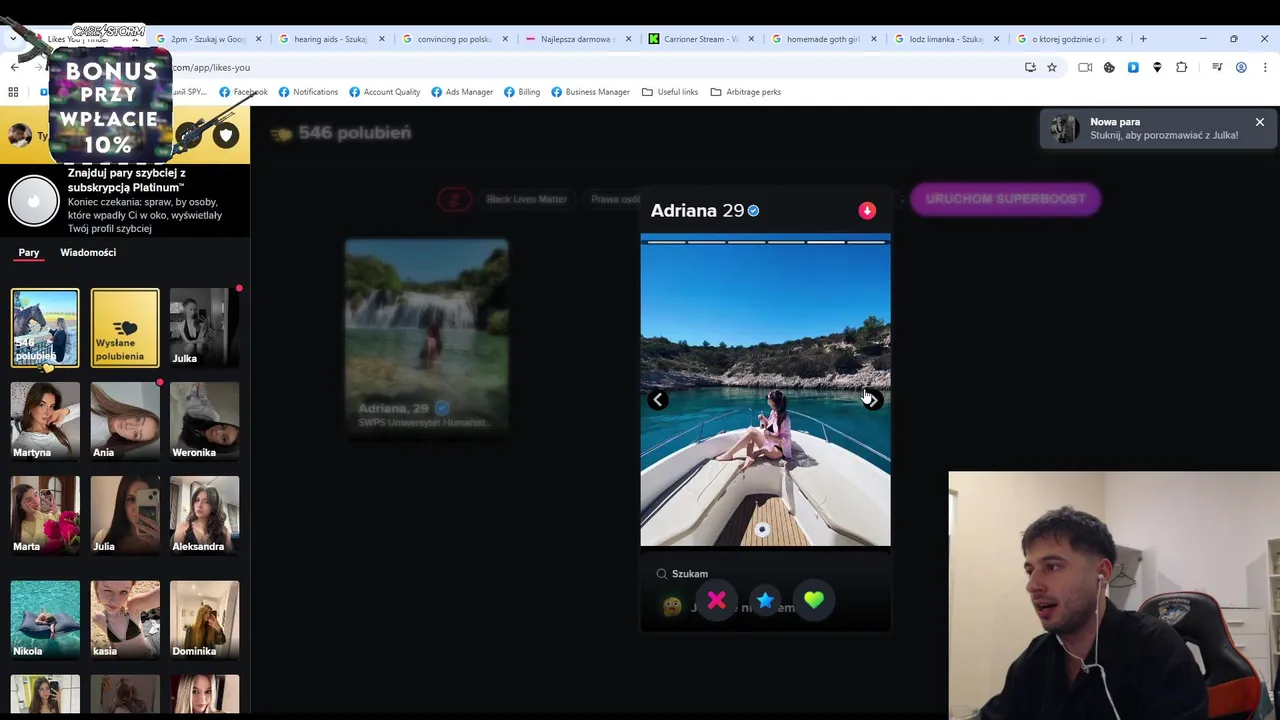1280x720 pixels.
Task: Click the Szukam search icon
Action: (x=661, y=574)
